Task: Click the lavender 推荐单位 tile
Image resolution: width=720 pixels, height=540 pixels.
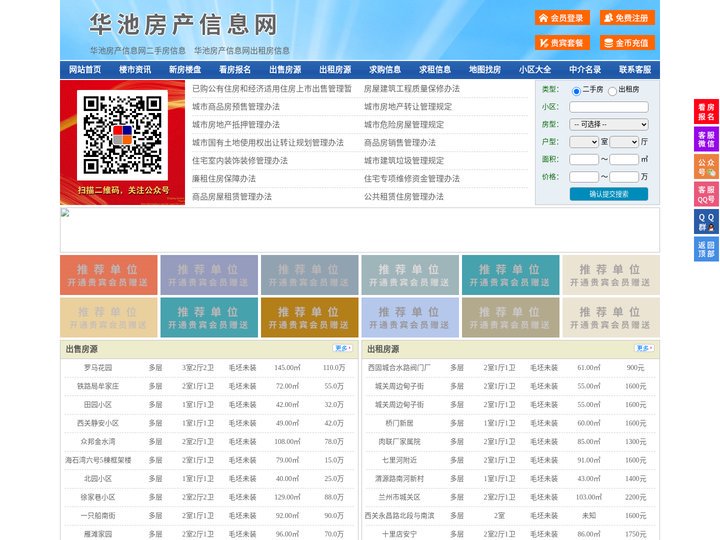Action: pos(209,275)
